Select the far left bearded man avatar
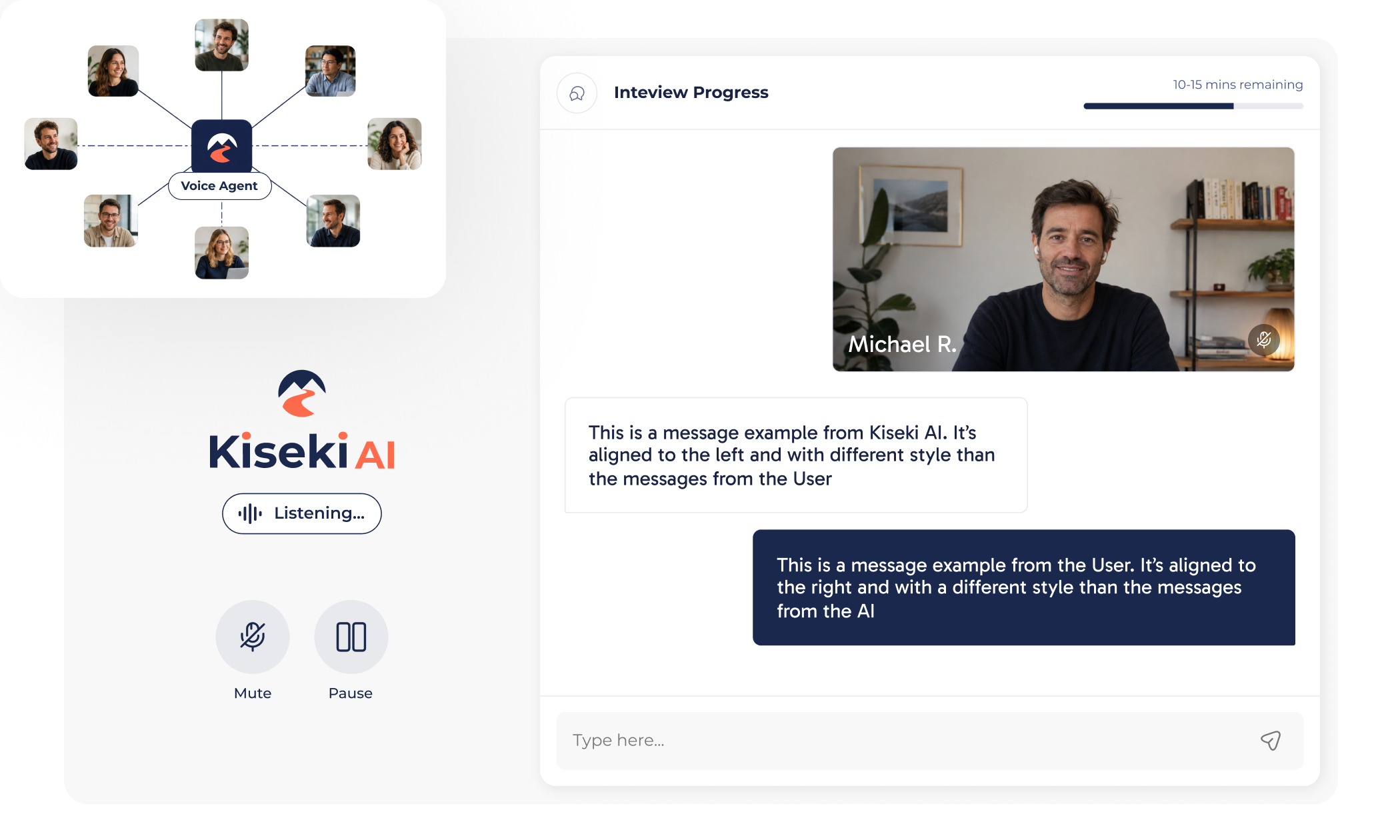 click(x=51, y=144)
